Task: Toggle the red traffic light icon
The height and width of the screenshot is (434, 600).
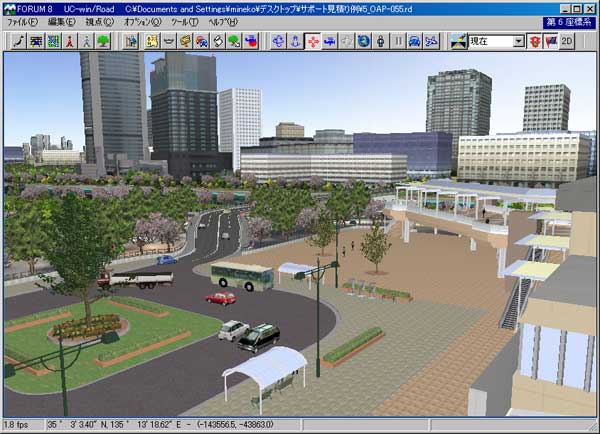Action: coord(535,41)
